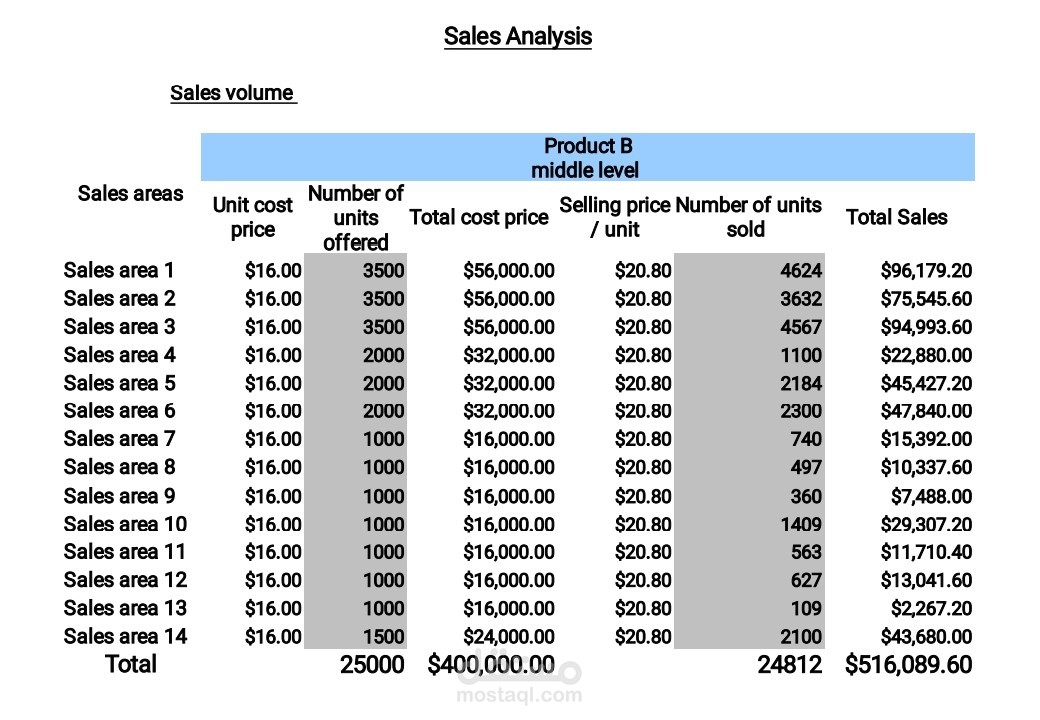Select the Sales area 10 row label
The height and width of the screenshot is (720, 1040).
(125, 524)
